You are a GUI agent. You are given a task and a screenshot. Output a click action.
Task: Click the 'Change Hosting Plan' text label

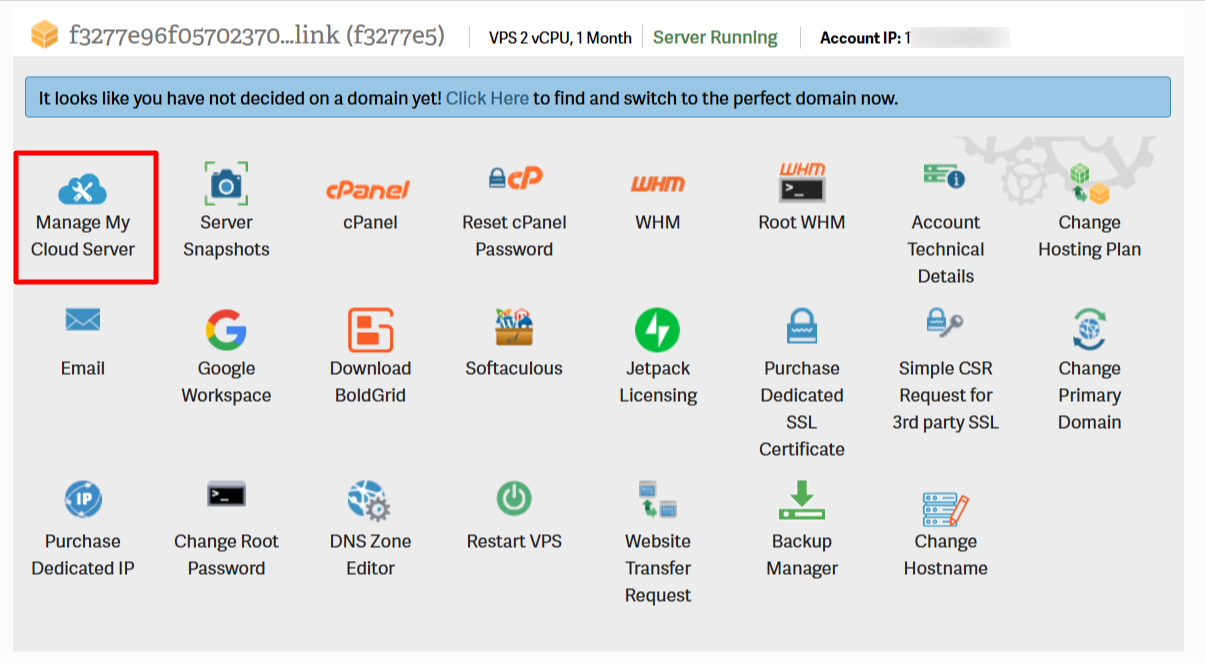point(1089,236)
